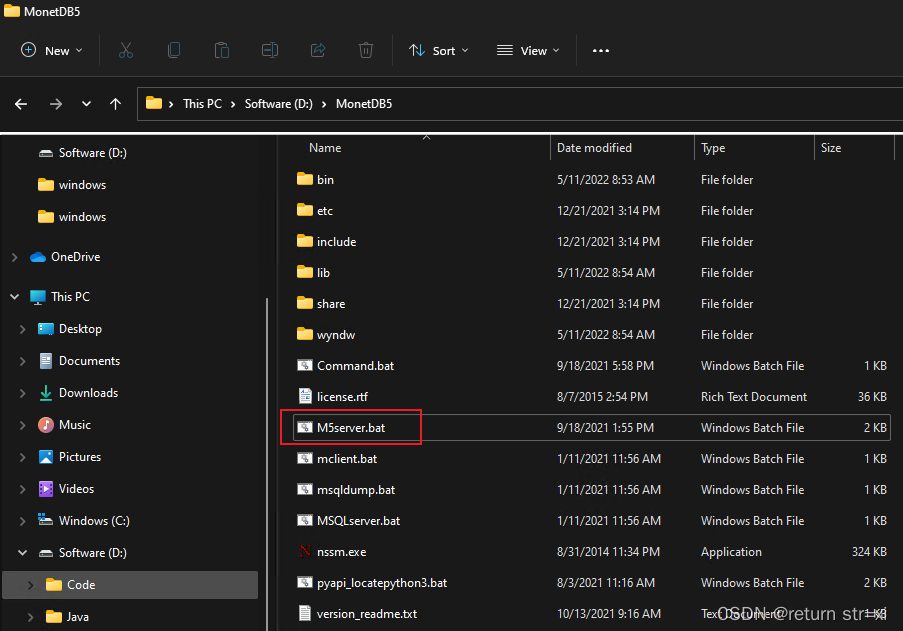Open the recent locations chevron

(x=86, y=104)
